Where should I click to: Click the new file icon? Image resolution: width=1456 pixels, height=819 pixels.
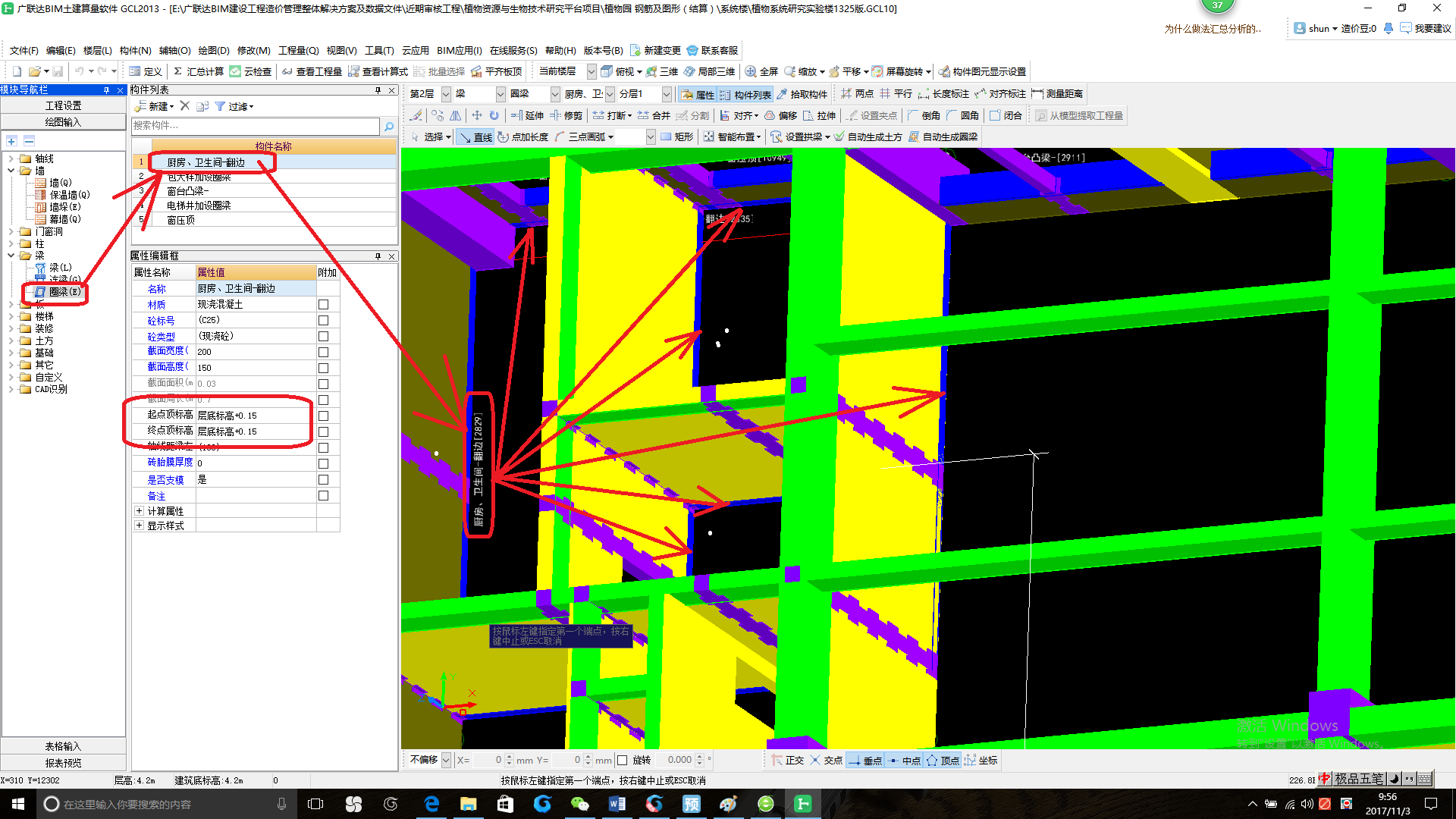tap(17, 71)
